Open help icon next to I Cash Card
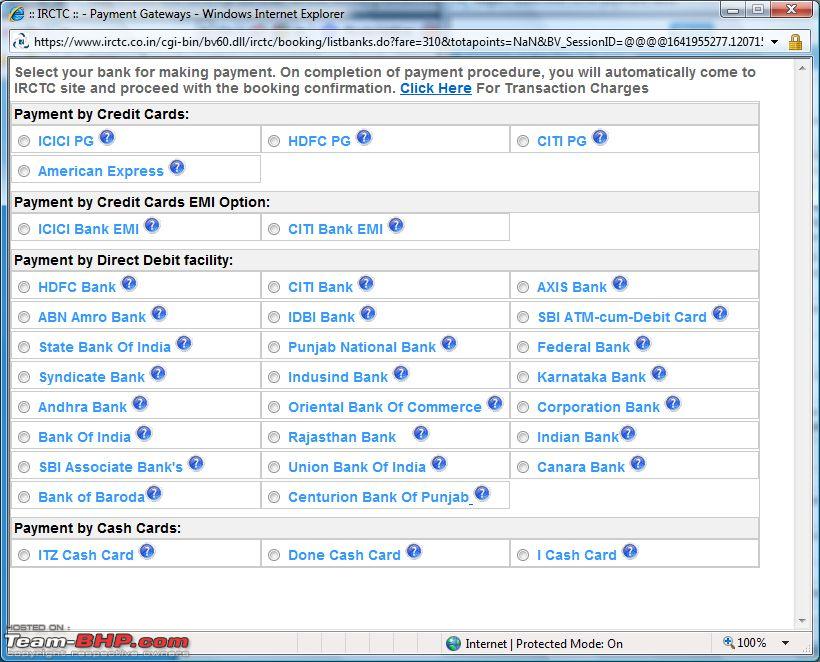820x662 pixels. (630, 551)
